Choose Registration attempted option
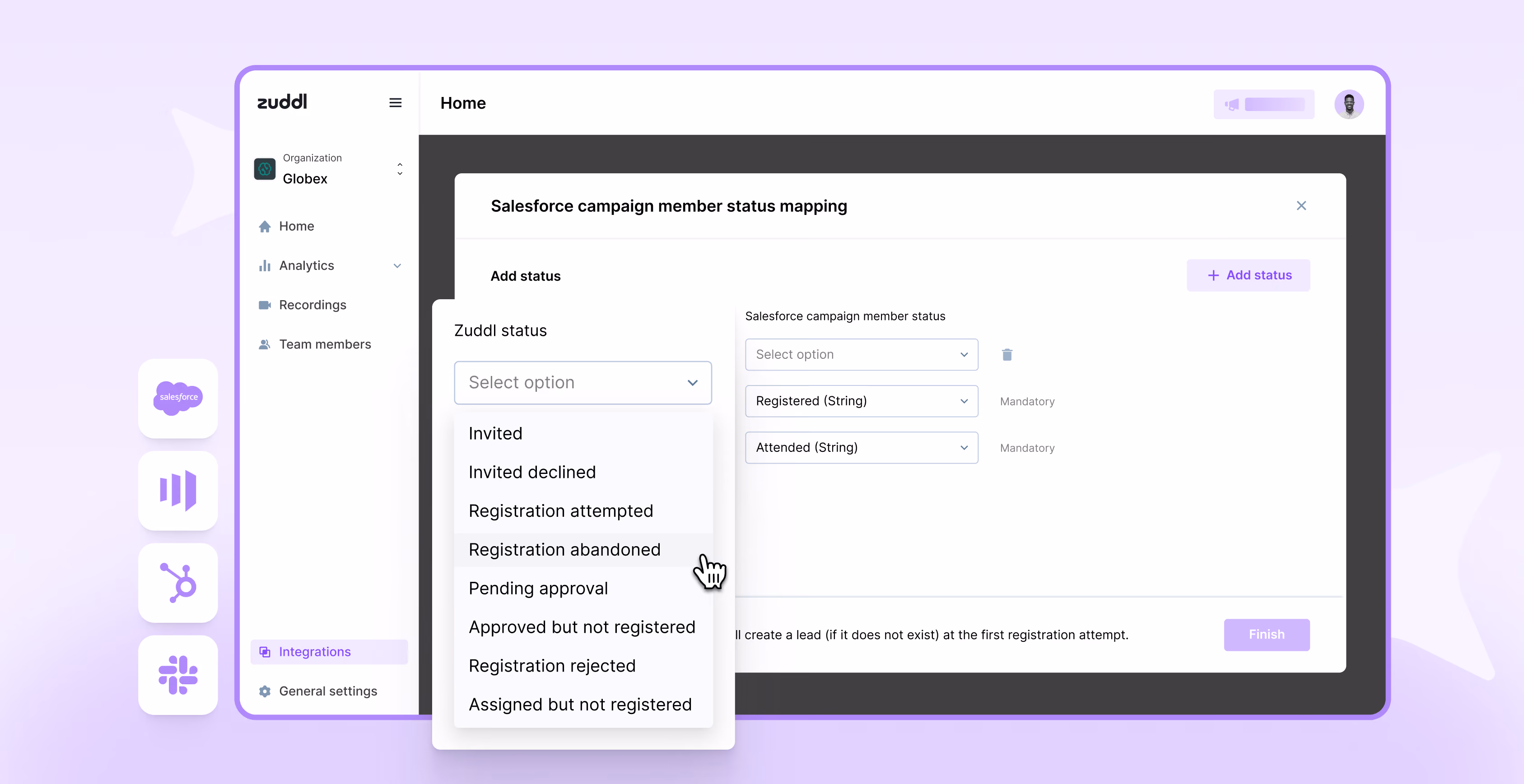 [x=583, y=511]
